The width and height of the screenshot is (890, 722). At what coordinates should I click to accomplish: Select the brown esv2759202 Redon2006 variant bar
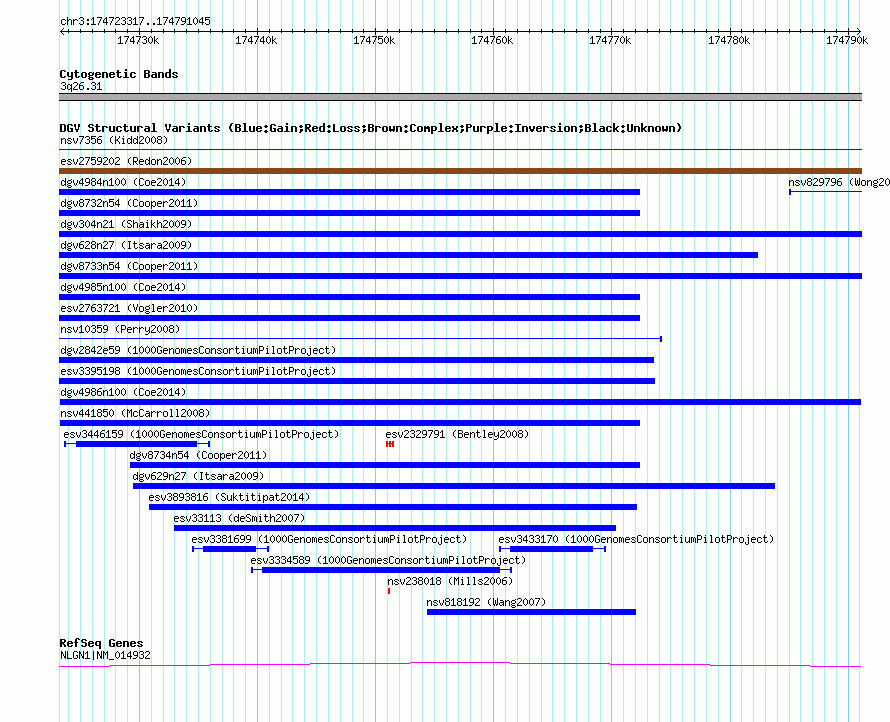tap(460, 171)
